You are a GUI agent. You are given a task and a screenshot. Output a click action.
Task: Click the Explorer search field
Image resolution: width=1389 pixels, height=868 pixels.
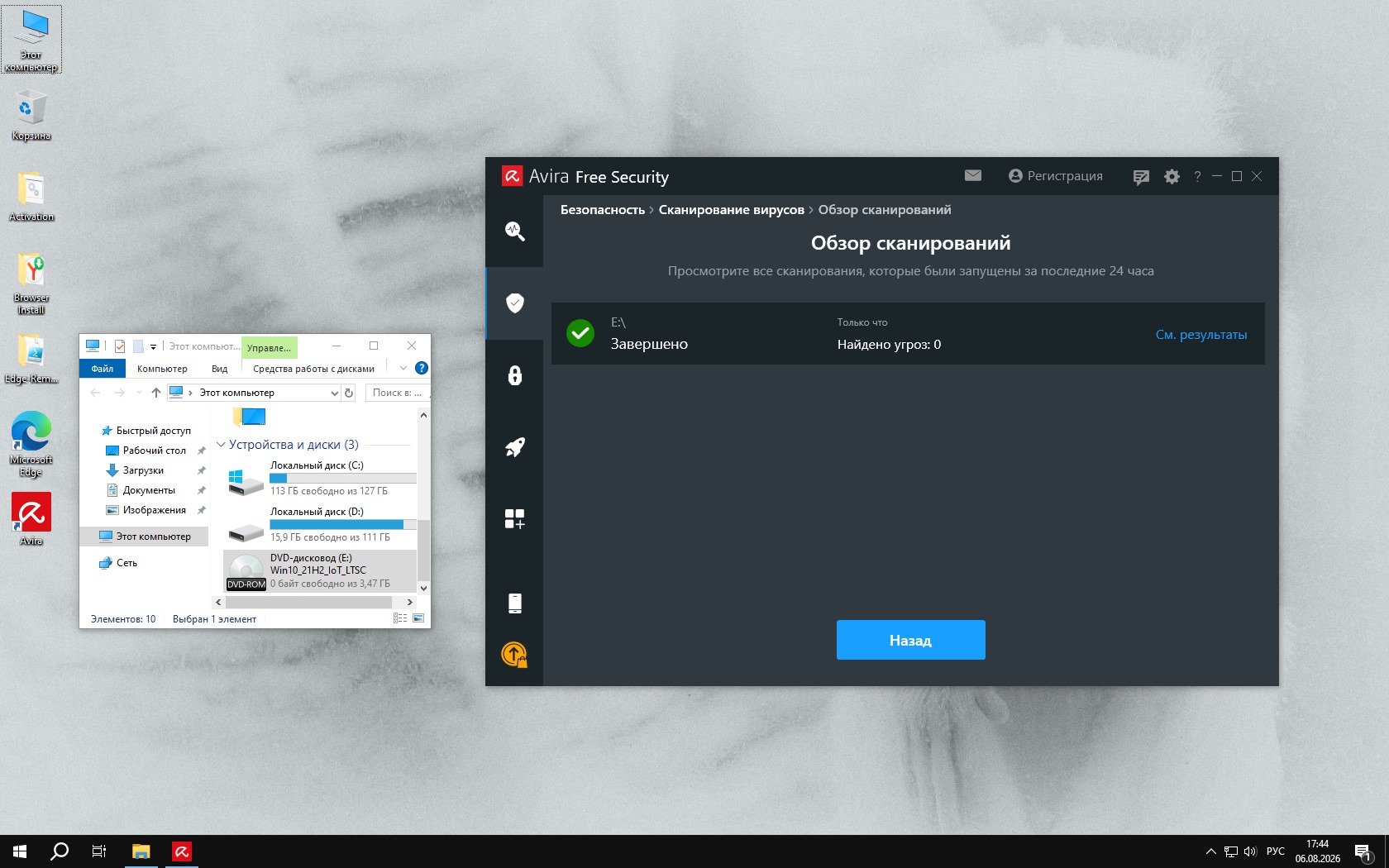point(397,393)
